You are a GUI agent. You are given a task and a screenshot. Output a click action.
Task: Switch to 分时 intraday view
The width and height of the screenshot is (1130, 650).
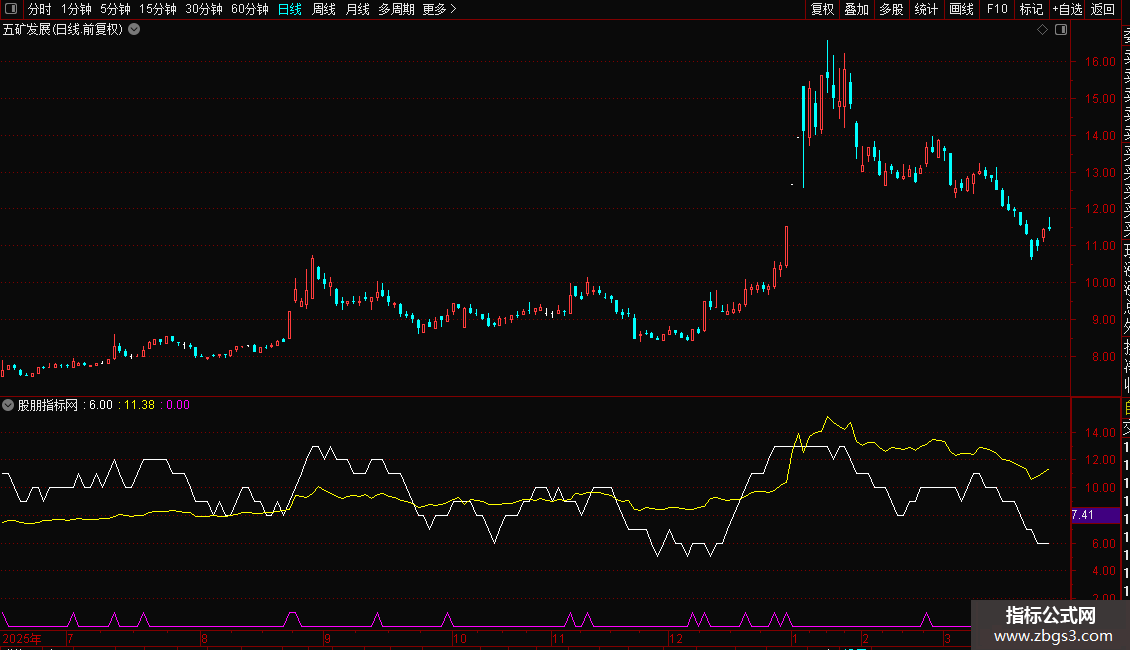click(x=40, y=9)
